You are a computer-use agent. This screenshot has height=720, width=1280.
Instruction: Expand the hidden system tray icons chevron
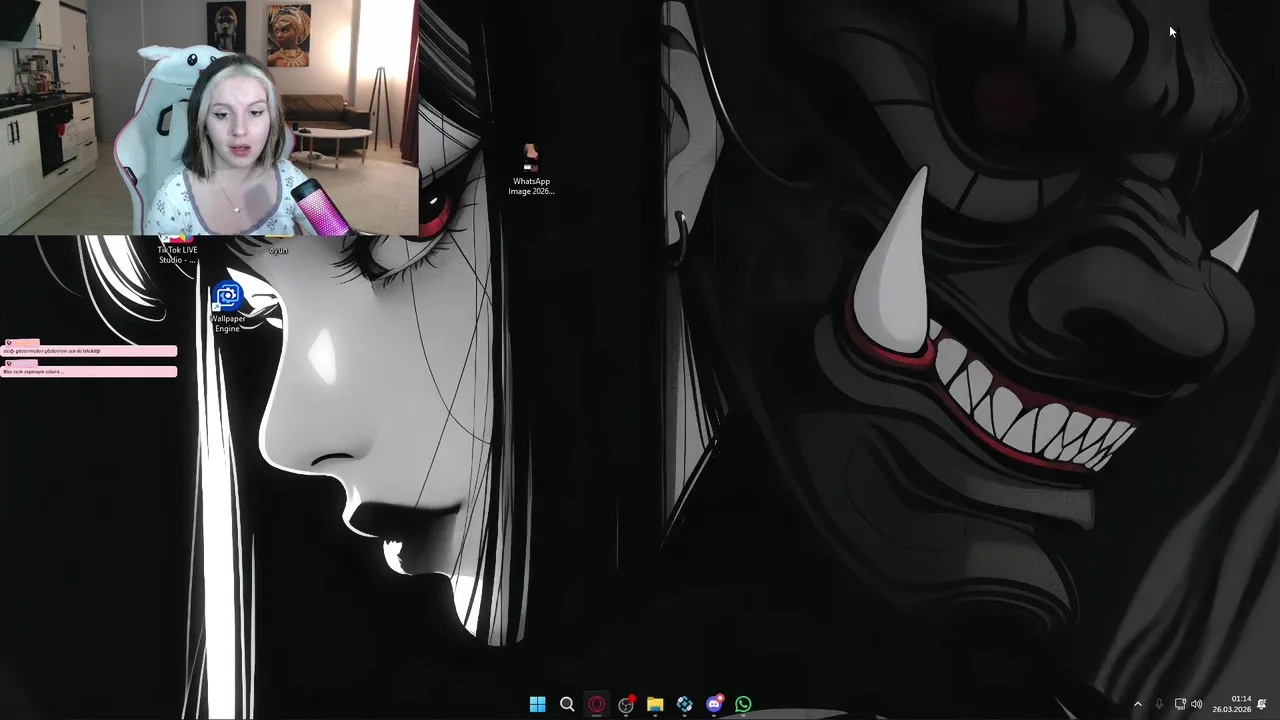tap(1137, 704)
